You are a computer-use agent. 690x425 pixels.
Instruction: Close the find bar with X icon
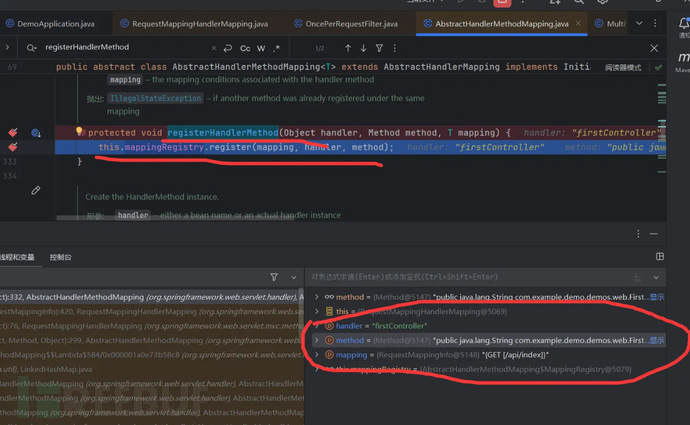[x=655, y=47]
